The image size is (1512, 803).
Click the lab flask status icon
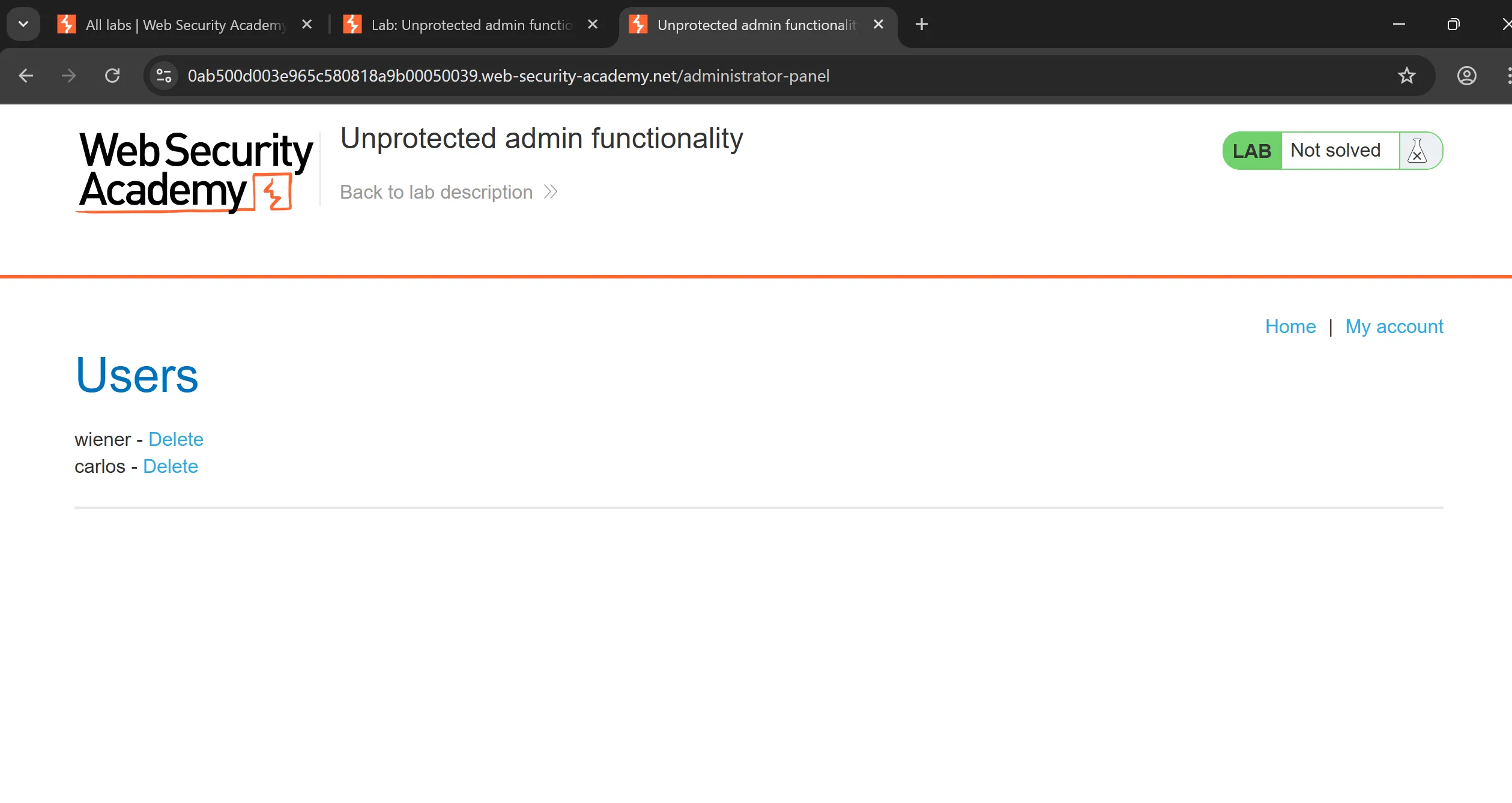coord(1417,151)
